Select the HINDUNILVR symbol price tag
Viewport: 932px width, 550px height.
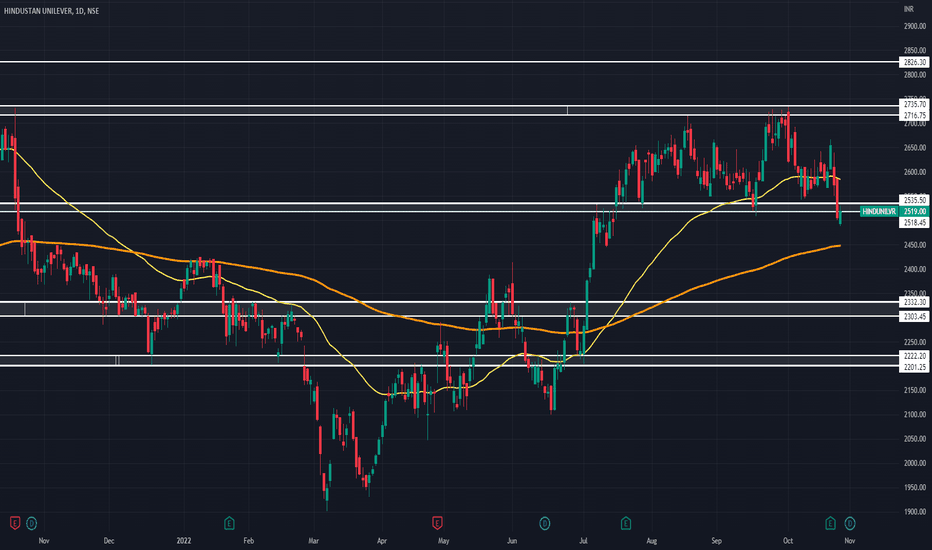(x=879, y=212)
